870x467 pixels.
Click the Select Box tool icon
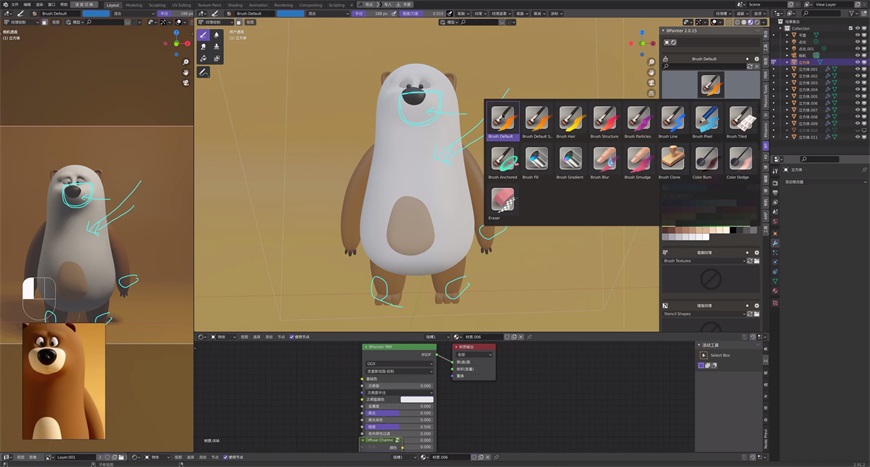pos(704,355)
